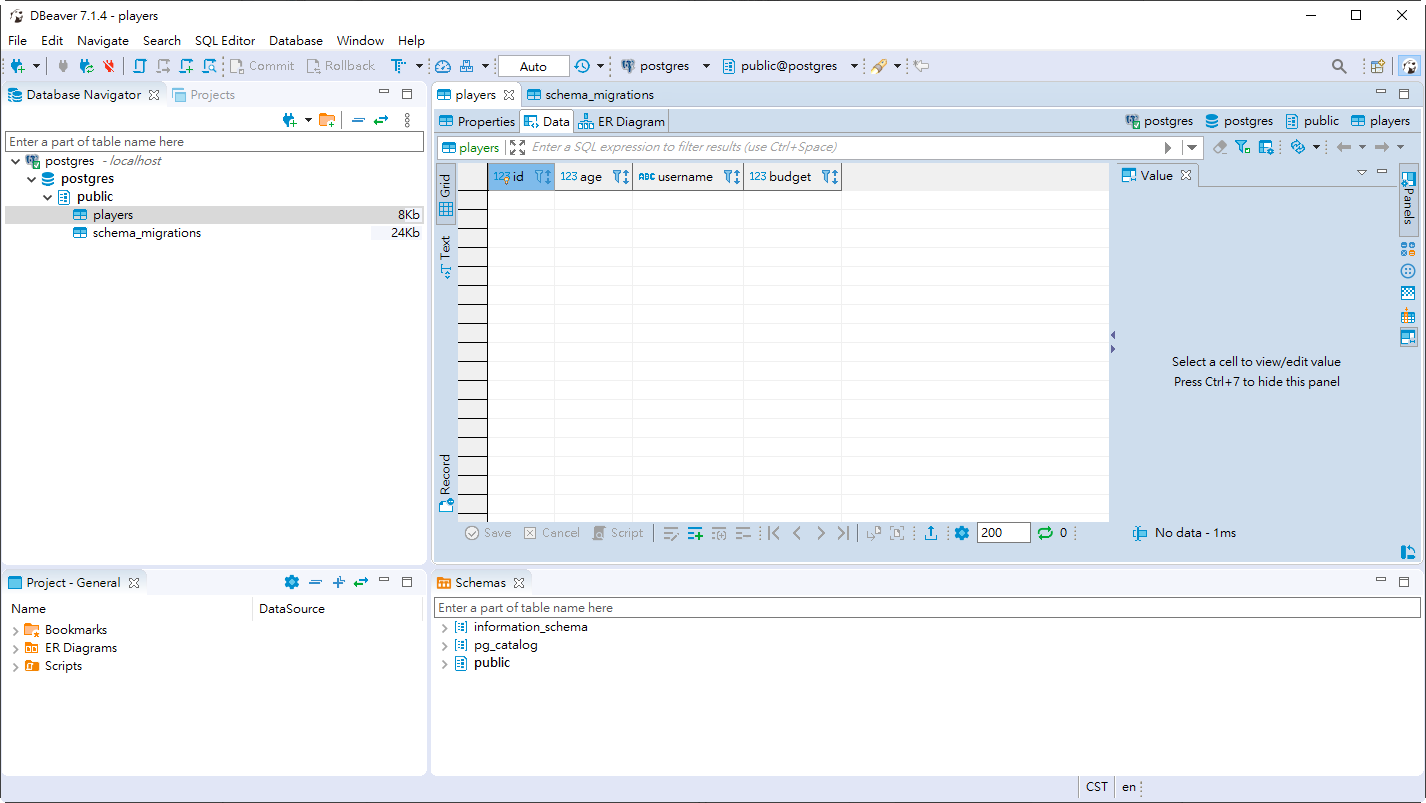Open the SQL Editor menu
This screenshot has height=803, width=1426.
pos(225,41)
